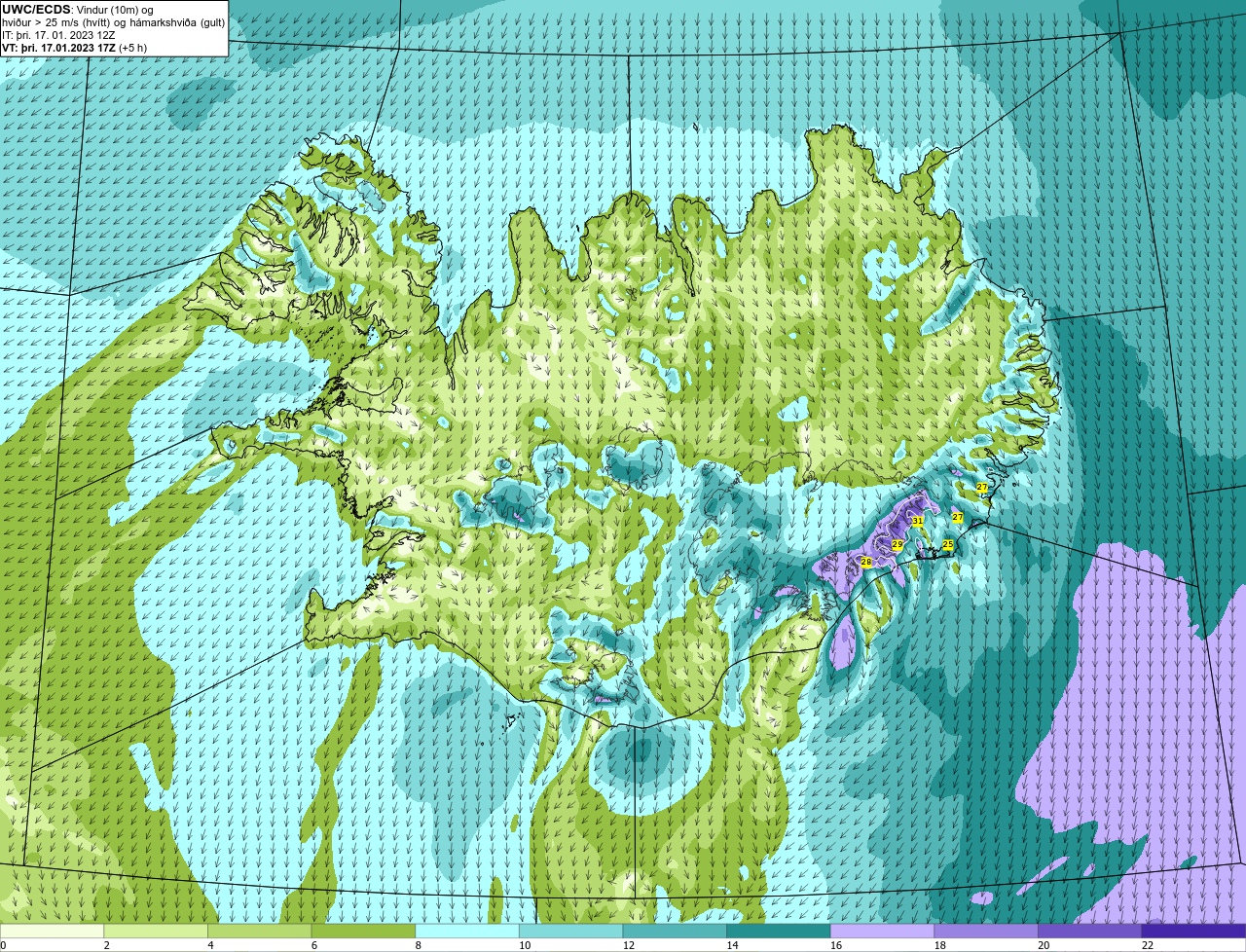
Task: Click the legend scale value 2
Action: (x=106, y=945)
